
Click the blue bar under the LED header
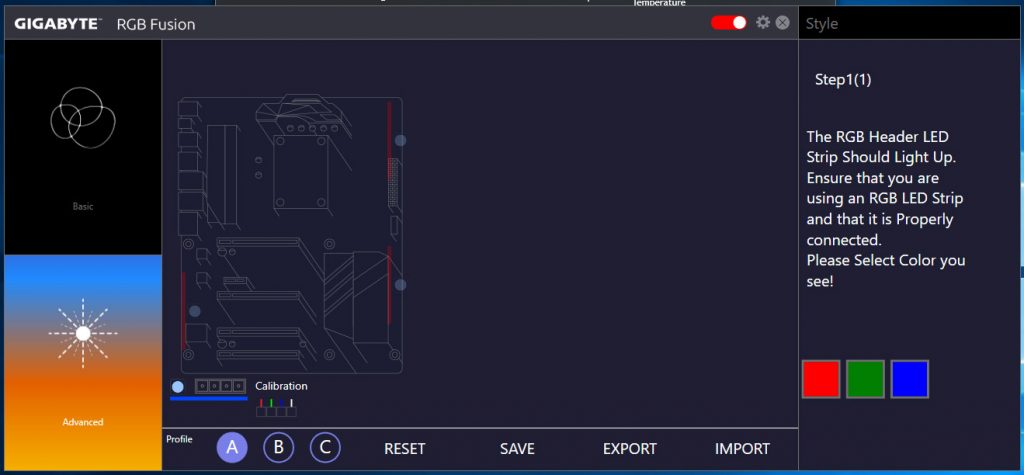click(209, 398)
